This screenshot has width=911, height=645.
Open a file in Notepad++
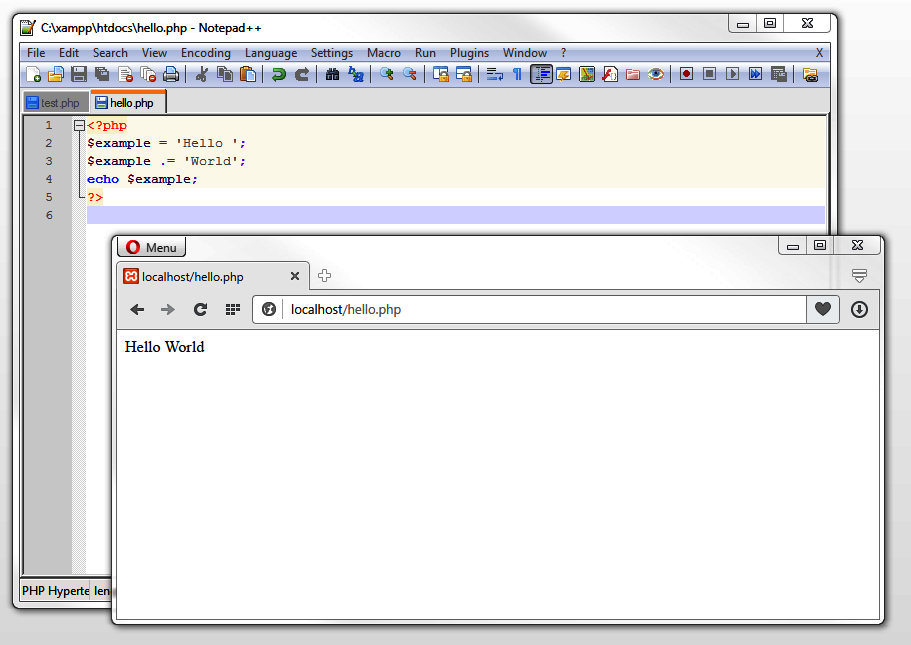pos(55,73)
